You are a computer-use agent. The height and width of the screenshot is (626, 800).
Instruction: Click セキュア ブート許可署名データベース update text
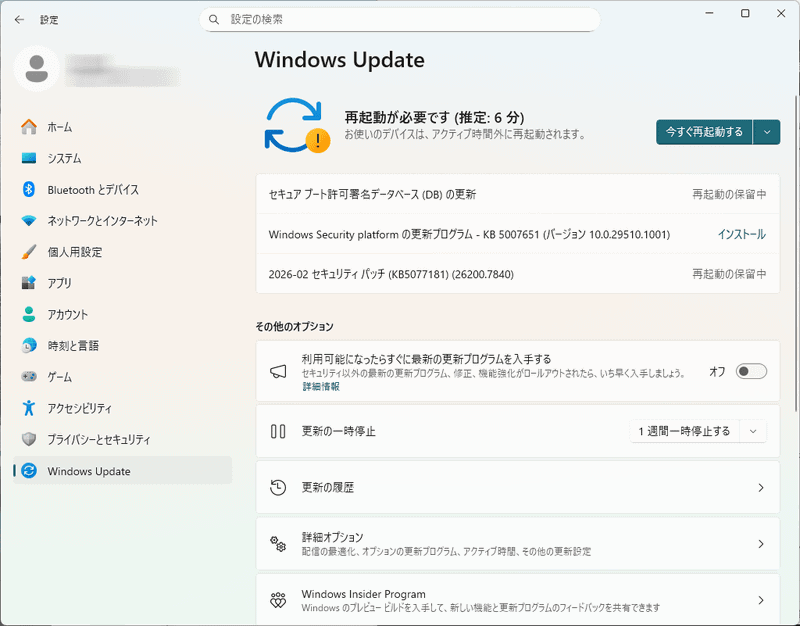point(372,194)
